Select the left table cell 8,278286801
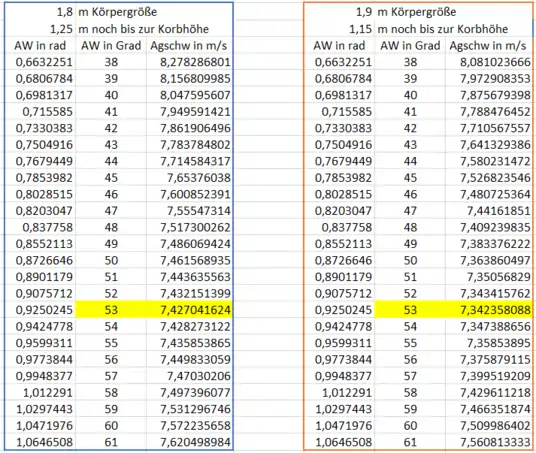Viewport: 536px width, 453px height. (x=189, y=62)
